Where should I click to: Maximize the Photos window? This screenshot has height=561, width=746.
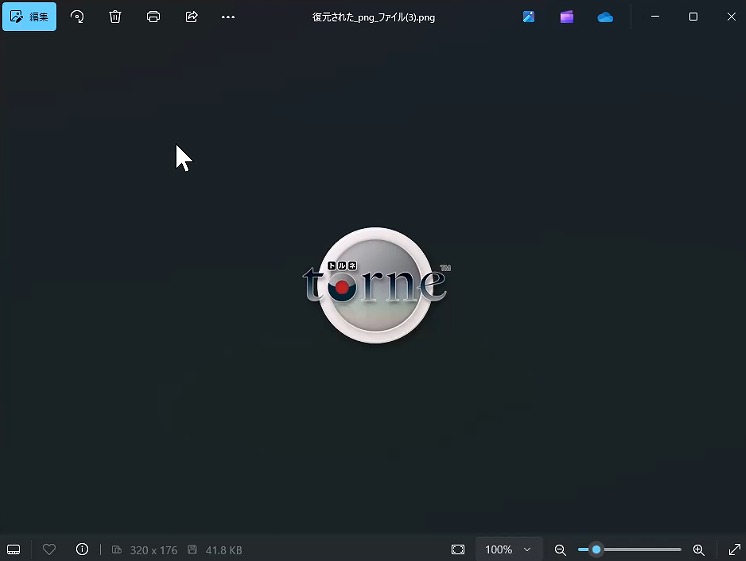(x=693, y=17)
